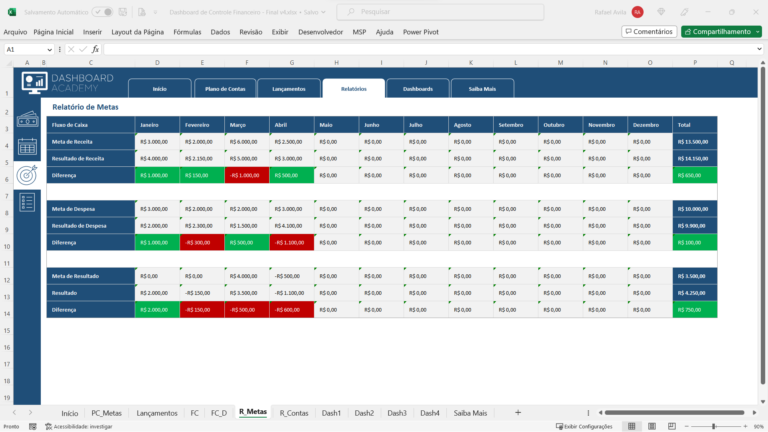
Task: Click the Lançamentos dashboard navigation button
Action: [x=289, y=89]
